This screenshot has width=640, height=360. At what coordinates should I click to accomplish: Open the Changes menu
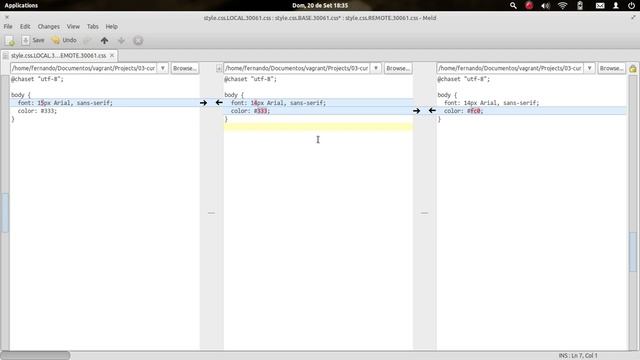tap(49, 27)
